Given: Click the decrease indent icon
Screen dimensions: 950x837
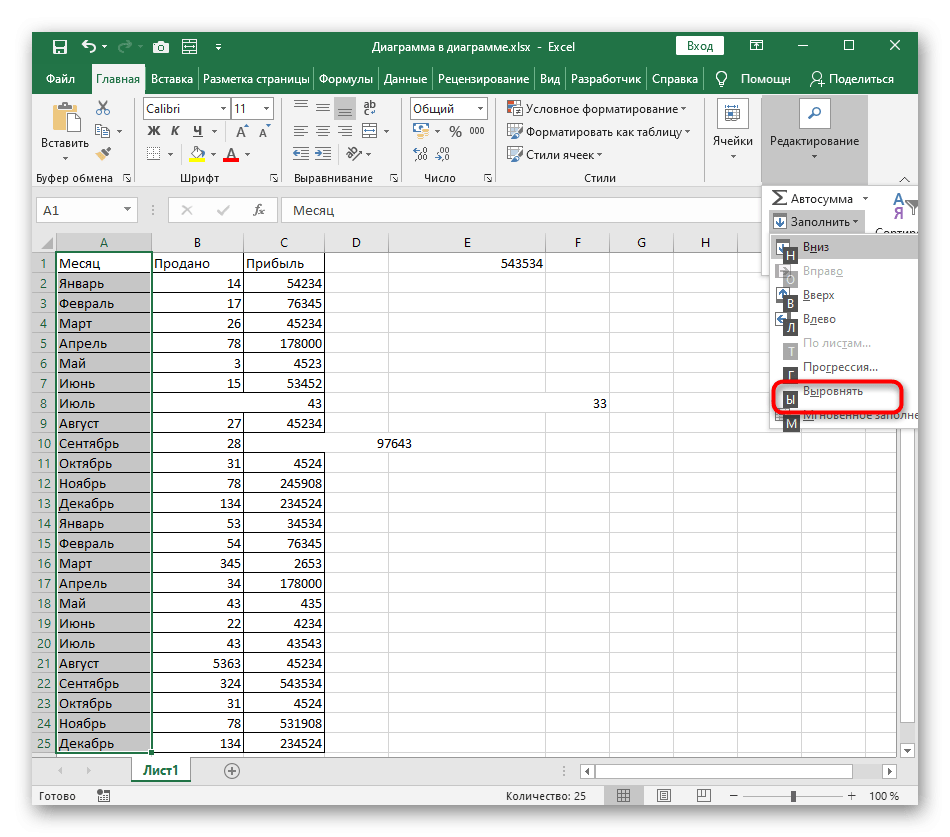Looking at the screenshot, I should [x=301, y=154].
